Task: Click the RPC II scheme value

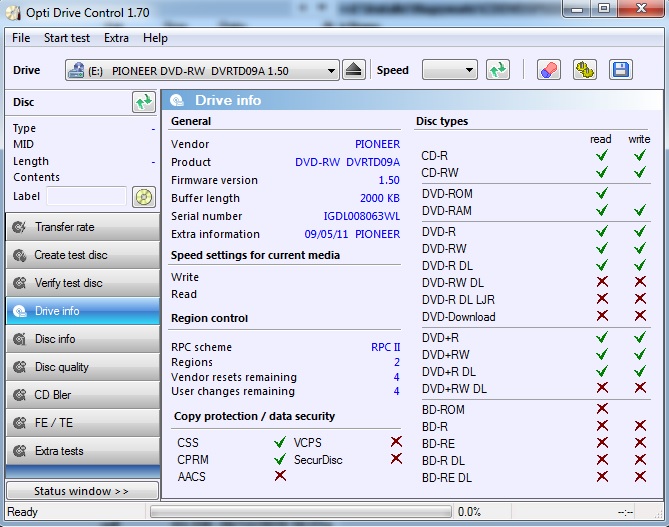Action: click(386, 347)
